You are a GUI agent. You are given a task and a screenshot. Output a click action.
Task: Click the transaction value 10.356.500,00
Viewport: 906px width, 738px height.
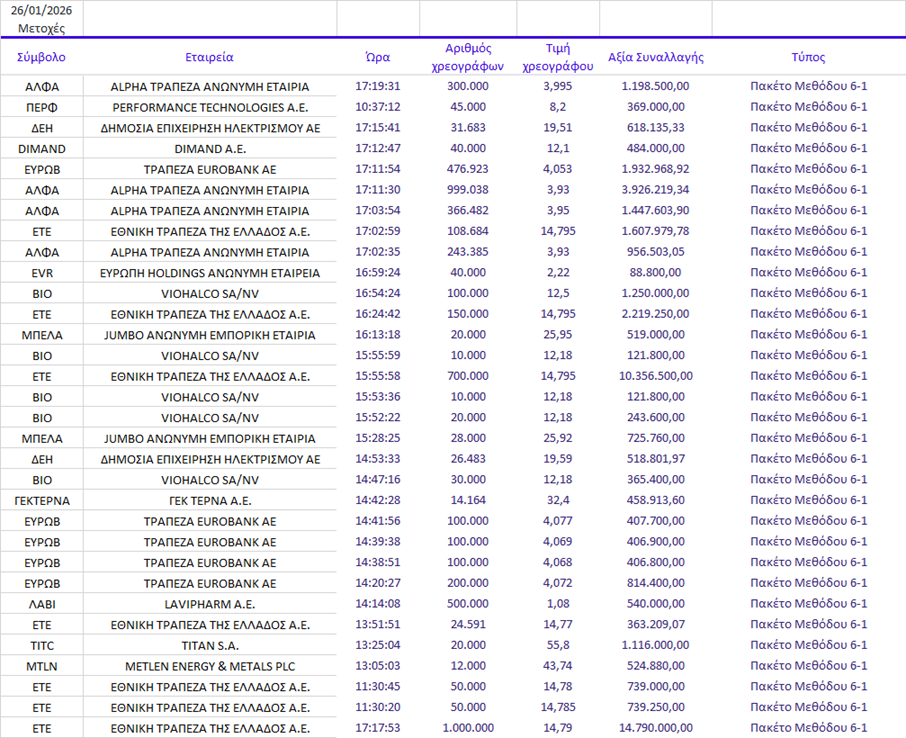pos(655,376)
